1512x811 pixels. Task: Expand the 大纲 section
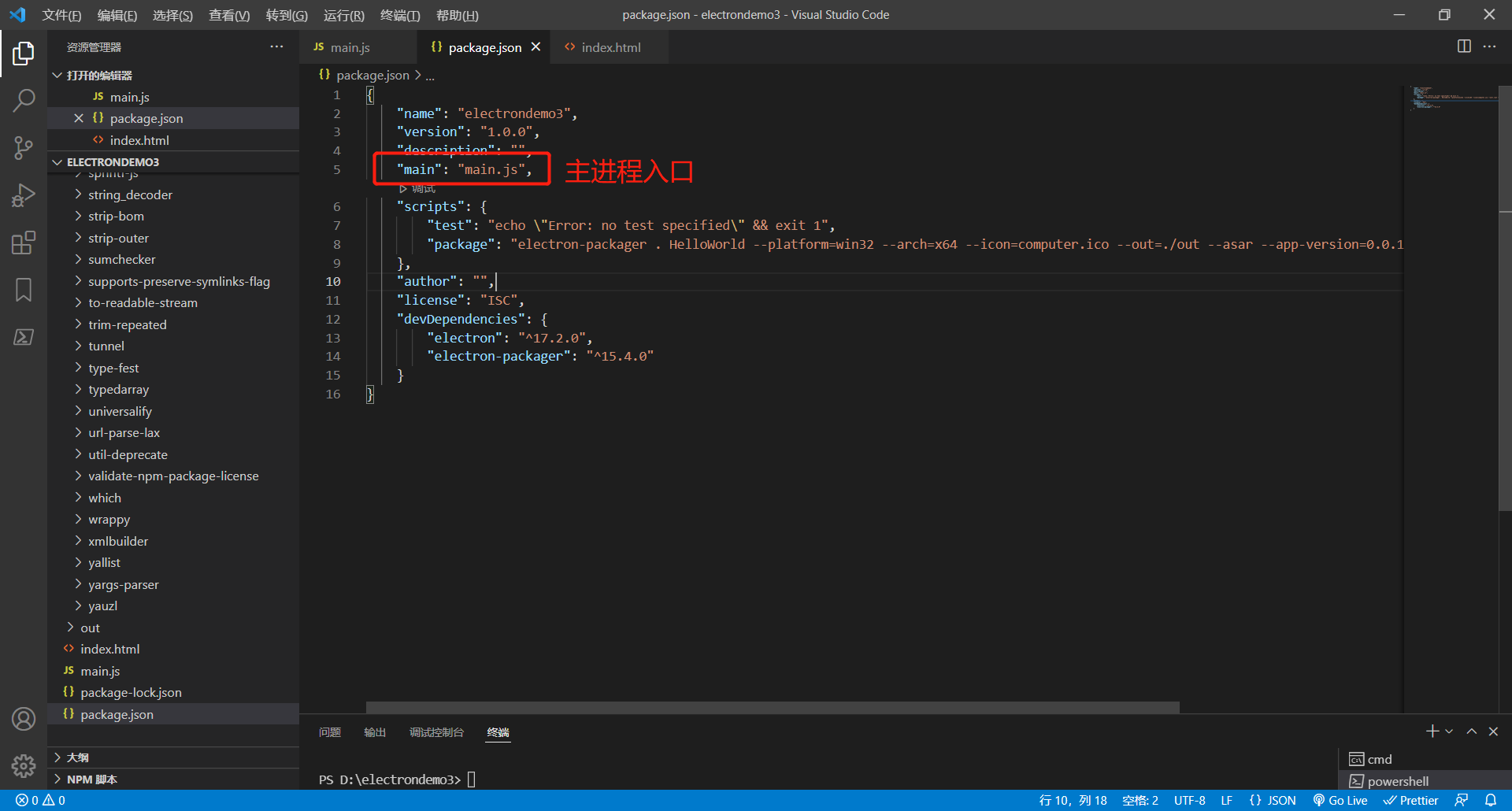tap(173, 757)
